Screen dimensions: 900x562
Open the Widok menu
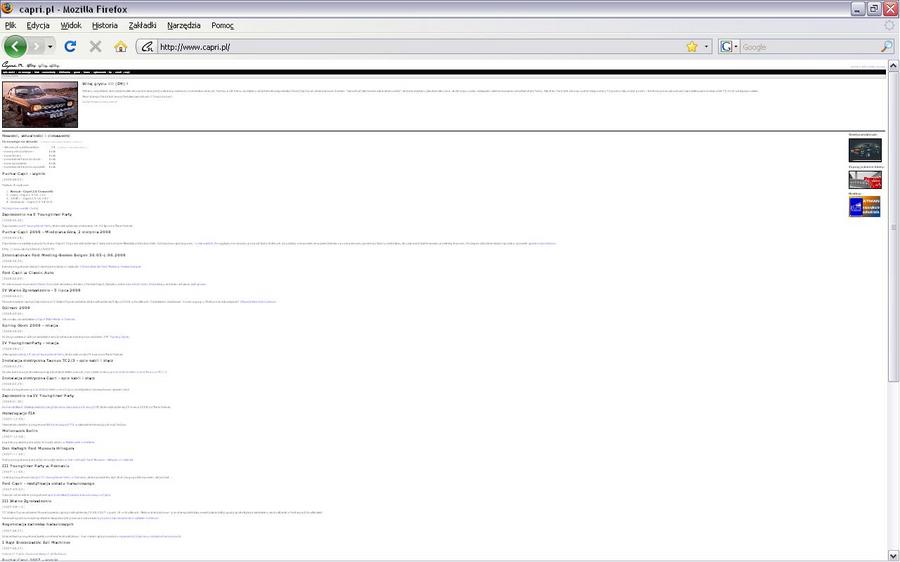71,25
